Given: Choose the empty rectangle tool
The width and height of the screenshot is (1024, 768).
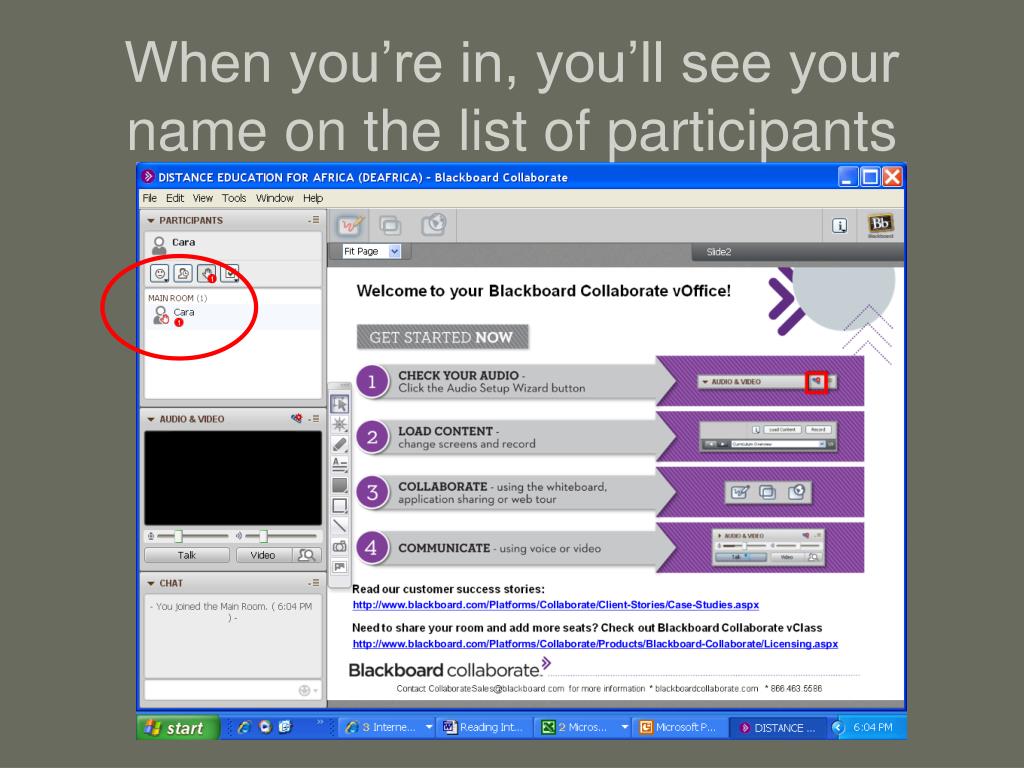Looking at the screenshot, I should (340, 505).
